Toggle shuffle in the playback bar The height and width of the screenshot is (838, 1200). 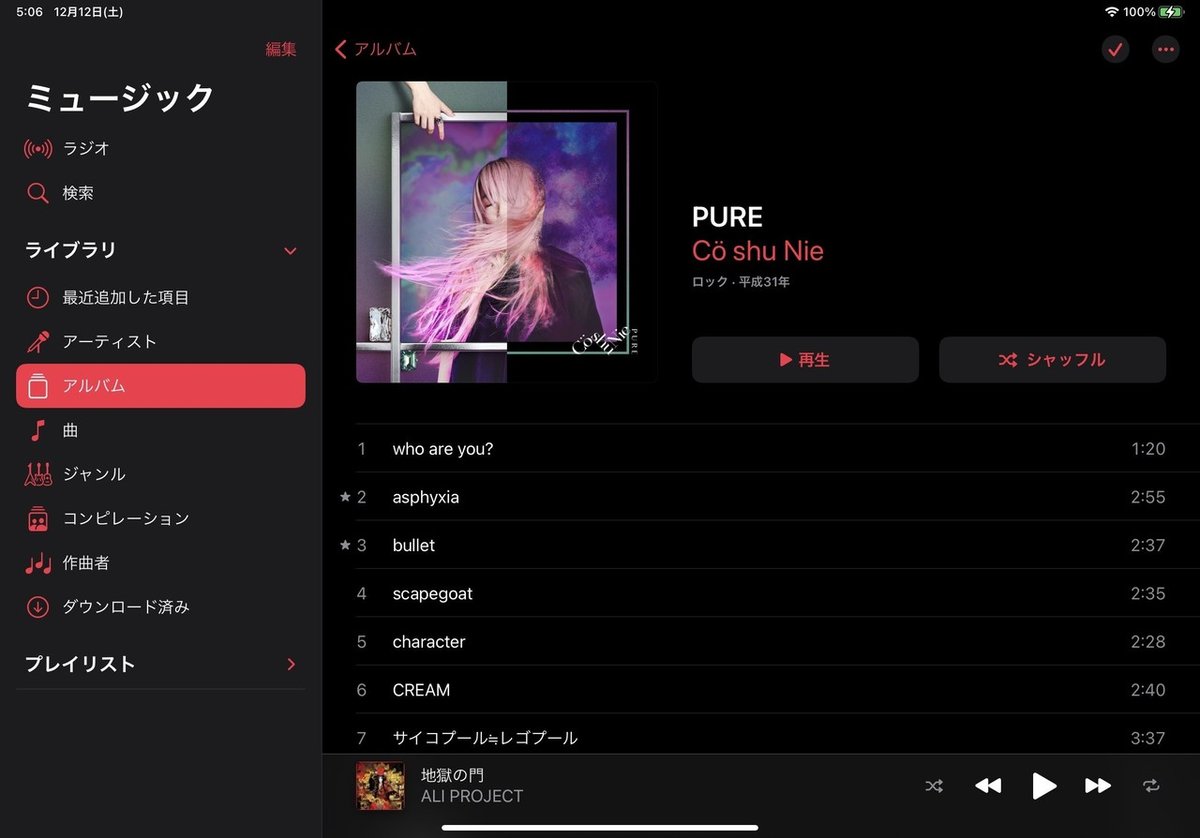click(934, 786)
